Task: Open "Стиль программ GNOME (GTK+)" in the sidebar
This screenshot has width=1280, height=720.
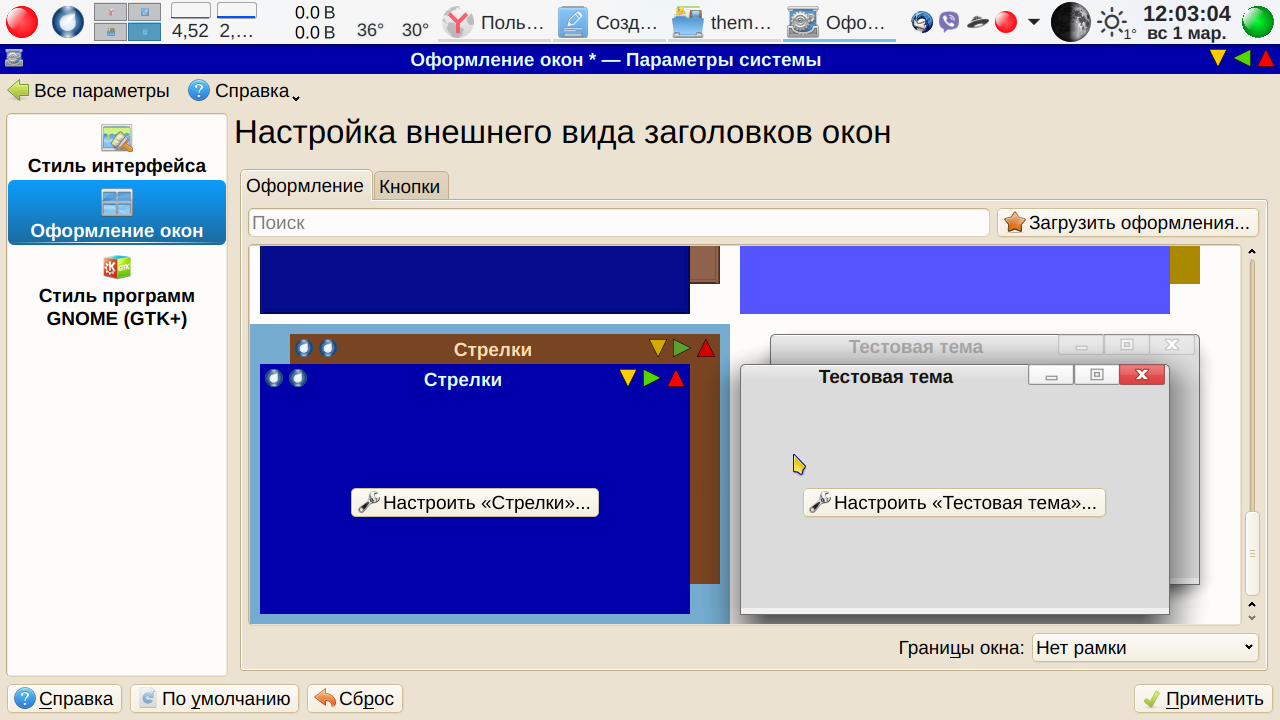Action: pos(117,290)
